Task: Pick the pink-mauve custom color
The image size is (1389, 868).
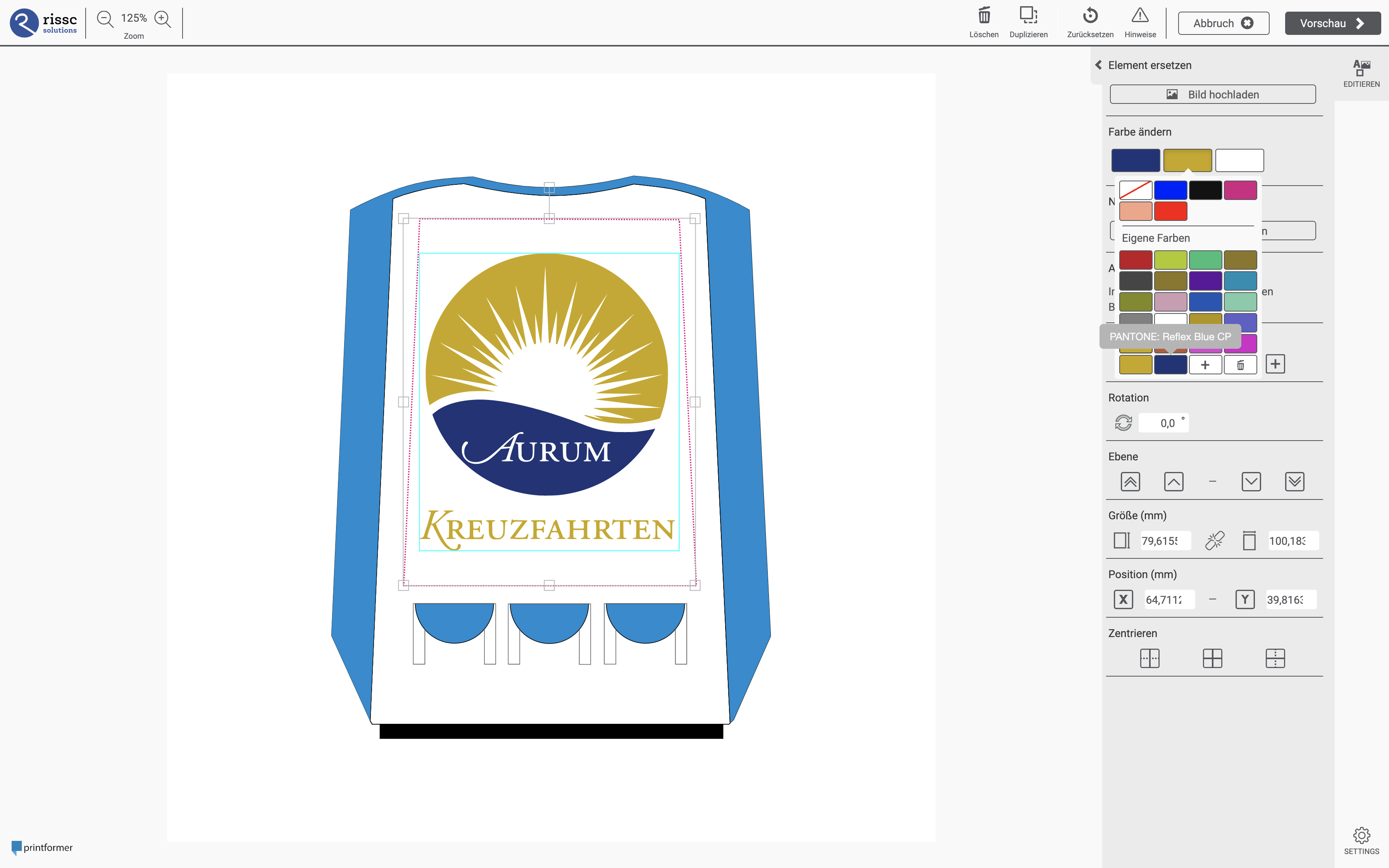Action: click(x=1170, y=301)
